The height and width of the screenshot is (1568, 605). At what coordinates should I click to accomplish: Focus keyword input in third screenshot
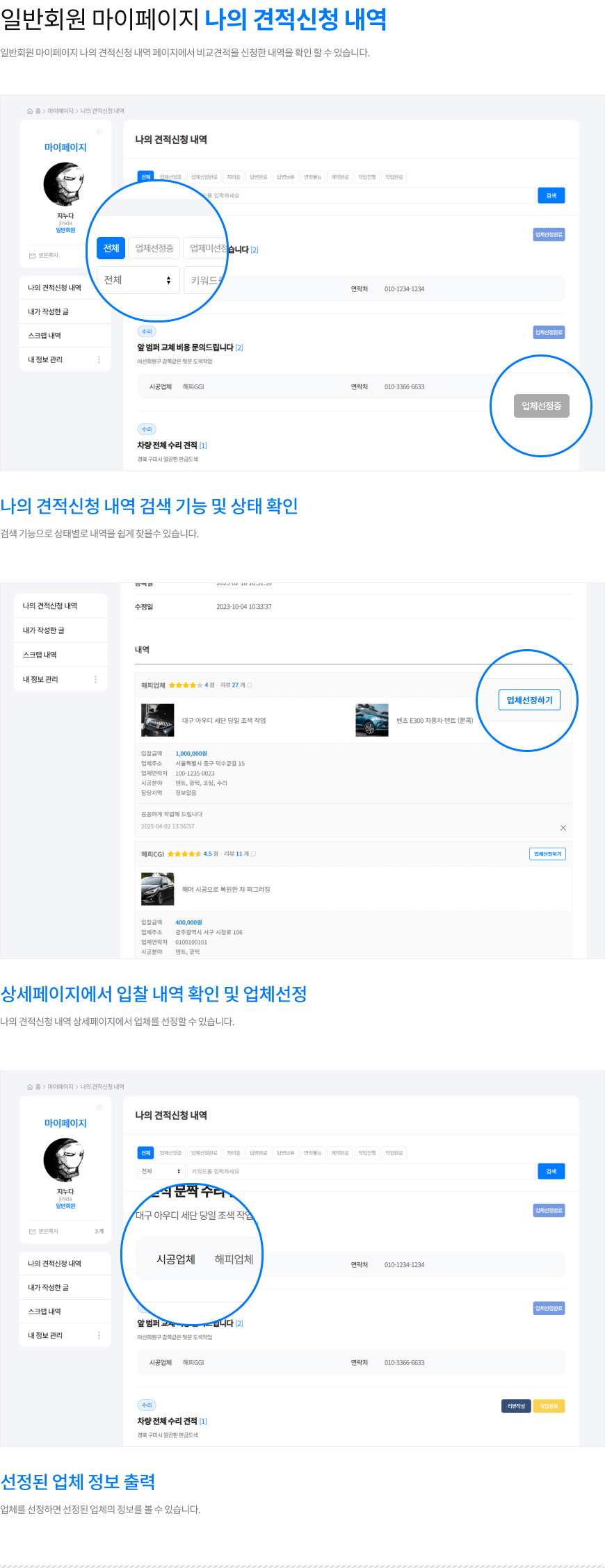tap(362, 1172)
